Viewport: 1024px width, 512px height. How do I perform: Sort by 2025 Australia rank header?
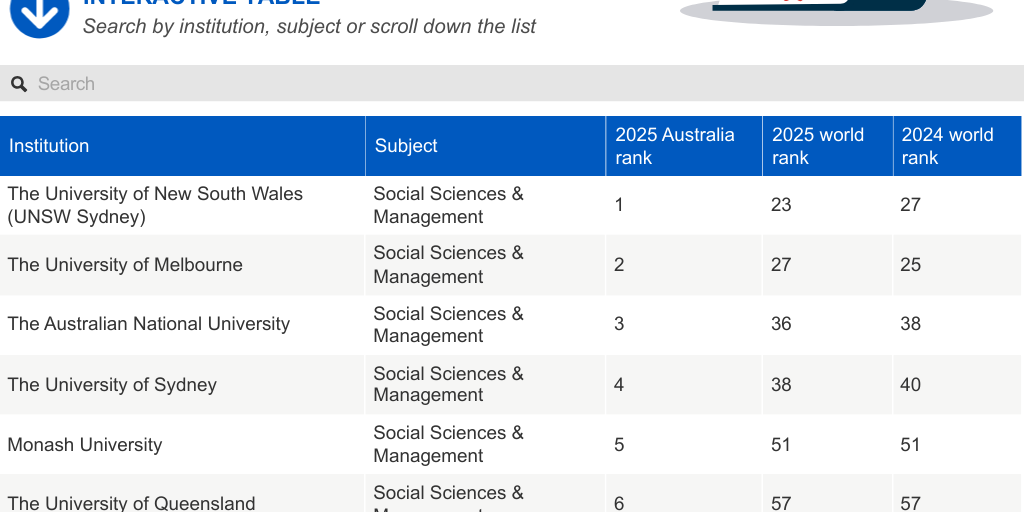point(684,146)
